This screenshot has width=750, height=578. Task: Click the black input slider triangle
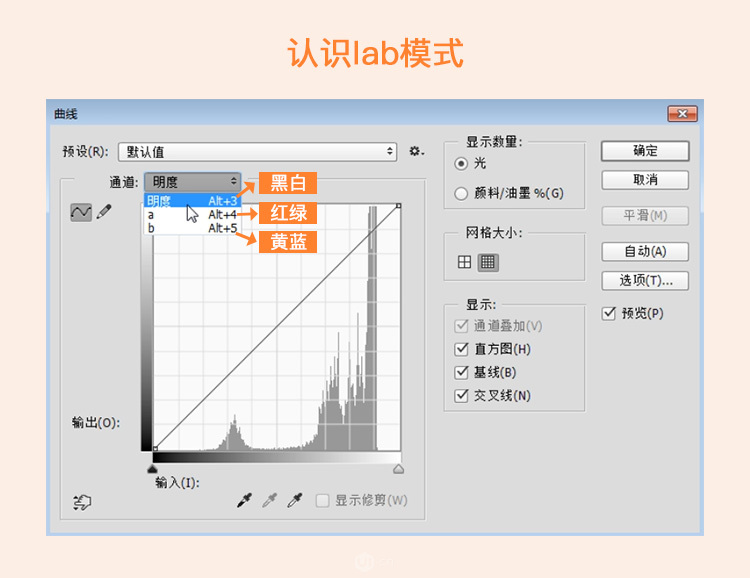tap(152, 468)
